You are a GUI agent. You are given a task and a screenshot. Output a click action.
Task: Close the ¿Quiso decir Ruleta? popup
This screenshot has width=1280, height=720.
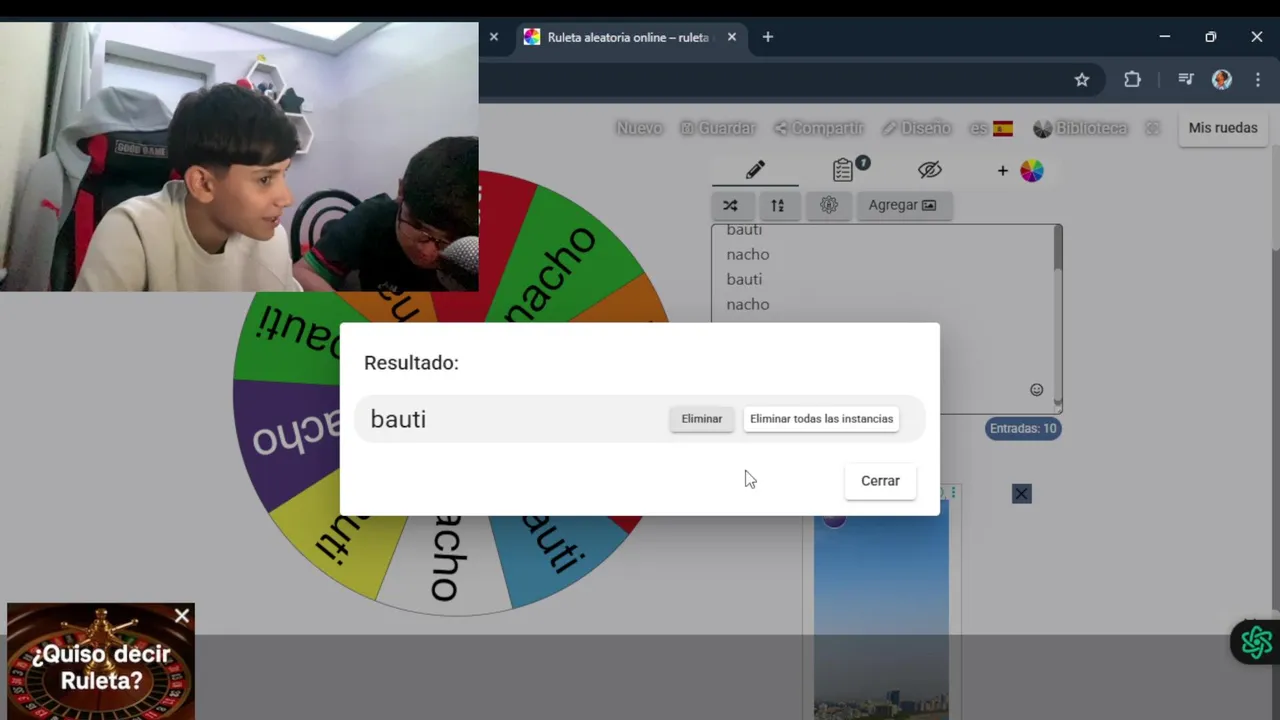click(x=182, y=616)
